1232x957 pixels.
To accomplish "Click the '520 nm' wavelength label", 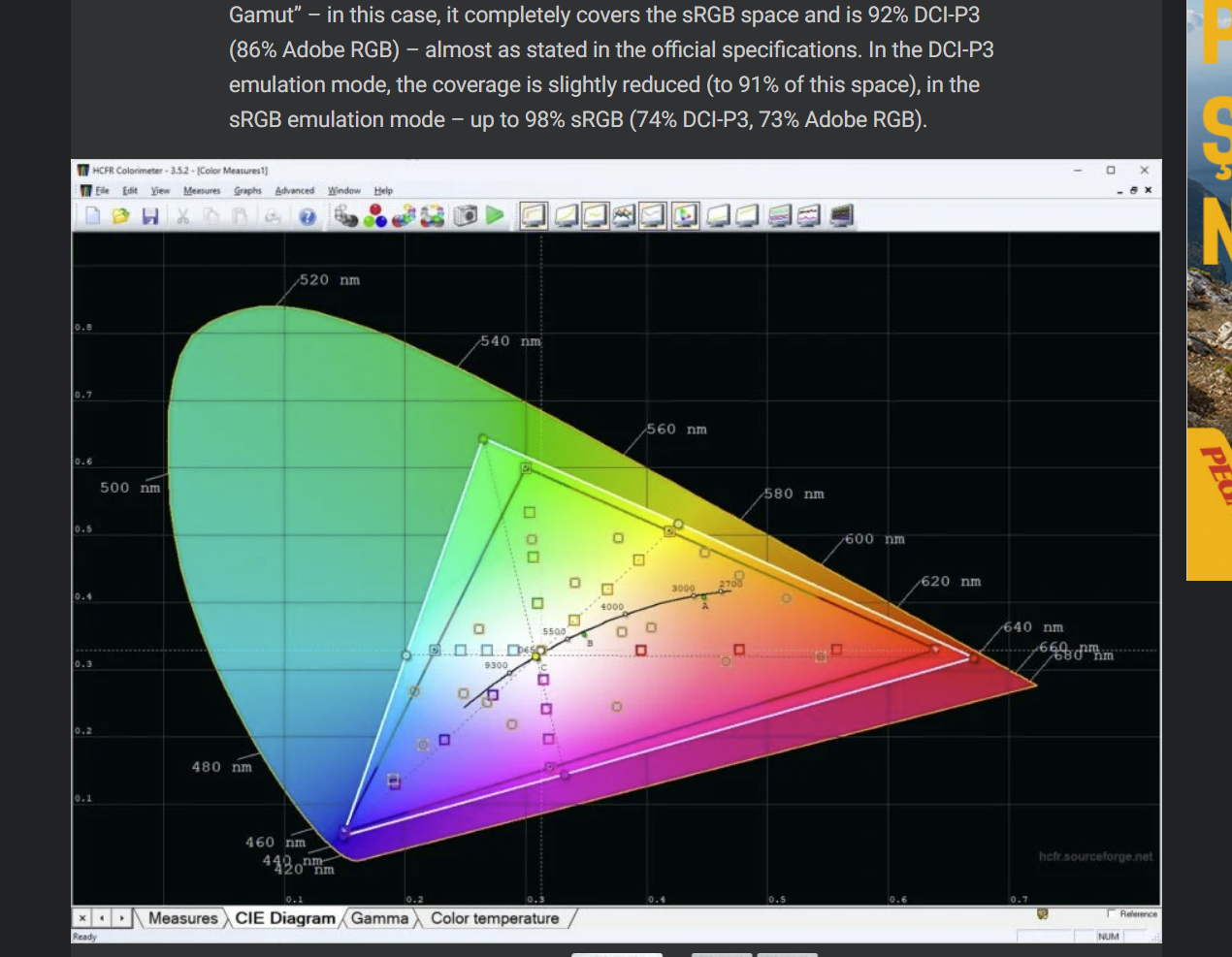I will (329, 279).
